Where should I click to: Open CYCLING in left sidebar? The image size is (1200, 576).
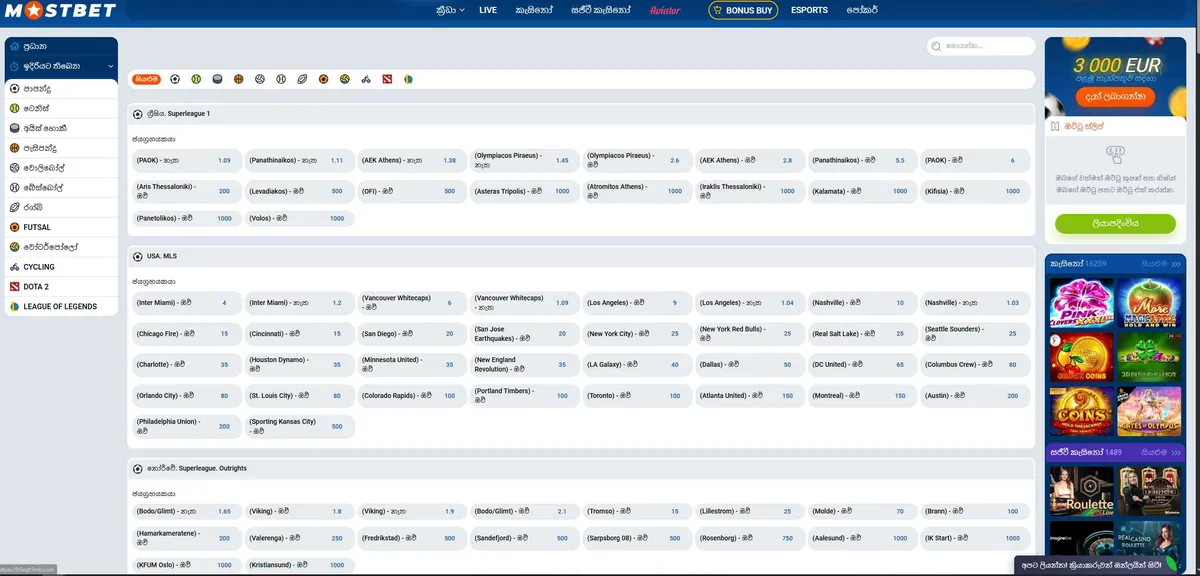click(61, 267)
